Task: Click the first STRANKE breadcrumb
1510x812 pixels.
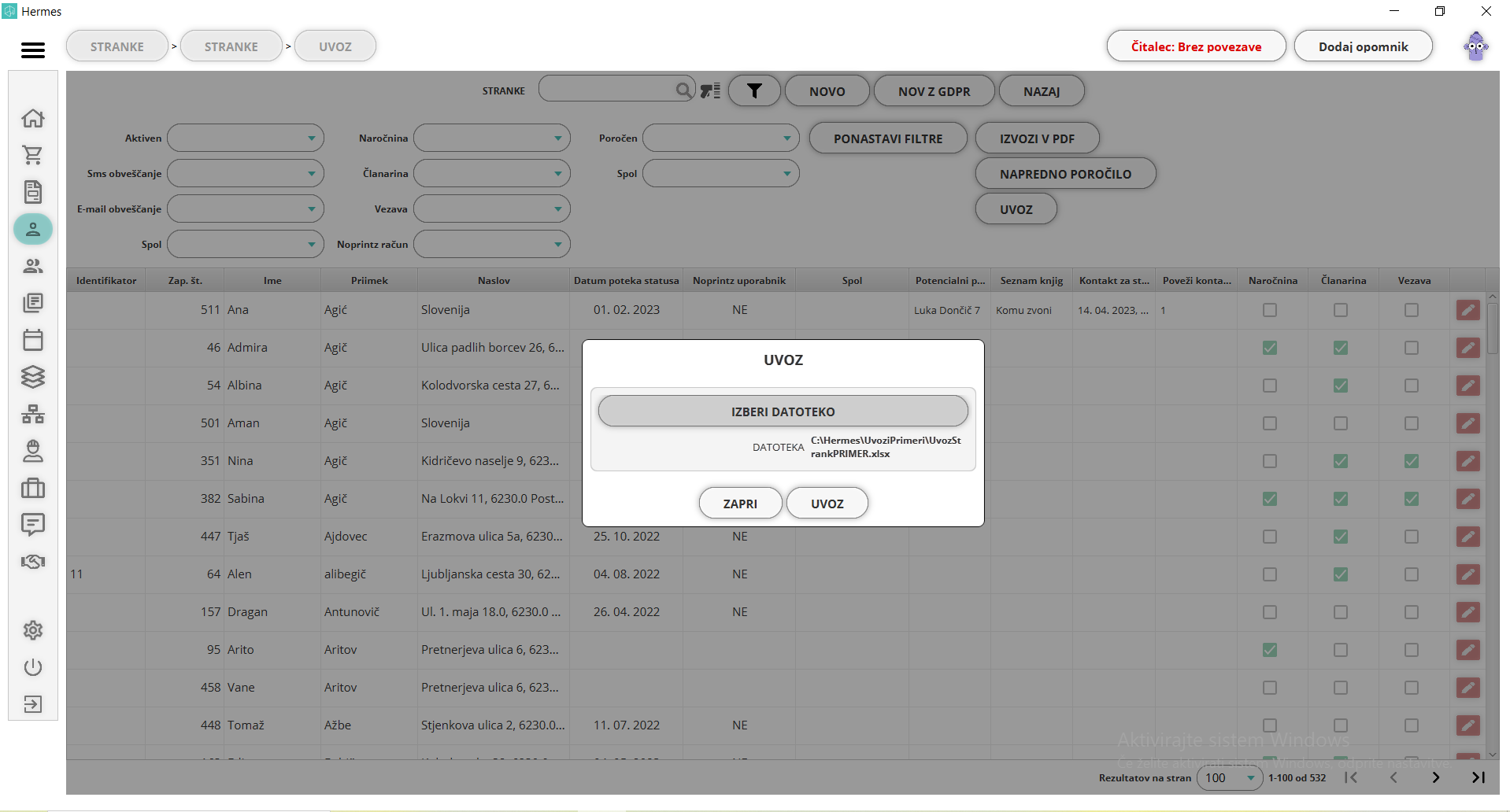Action: [x=117, y=46]
